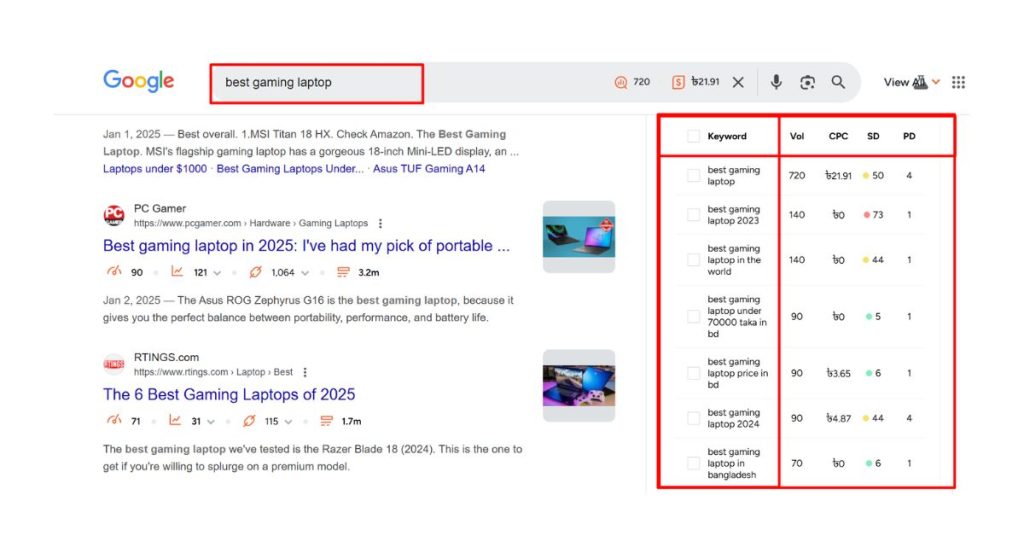Start voice search with microphone icon
The height and width of the screenshot is (536, 1024).
click(776, 82)
